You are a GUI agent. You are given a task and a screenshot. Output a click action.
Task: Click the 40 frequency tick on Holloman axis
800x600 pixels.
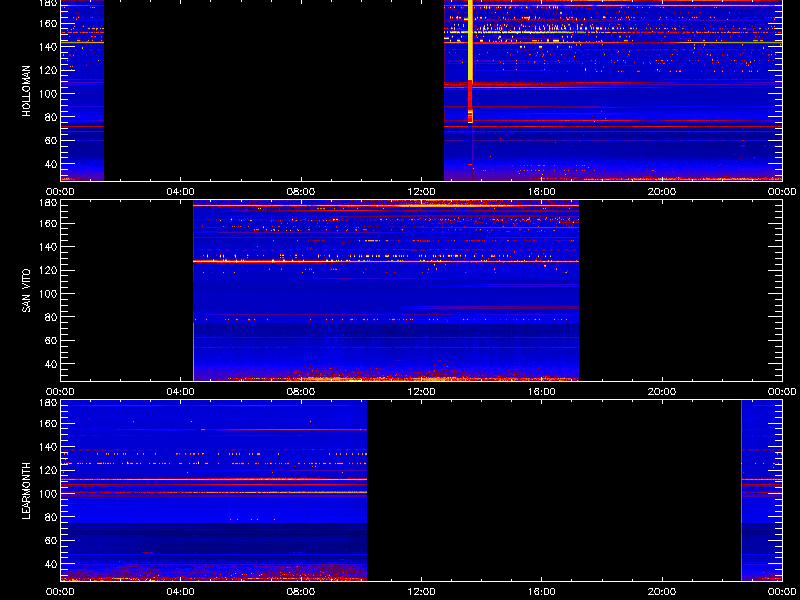coord(51,164)
